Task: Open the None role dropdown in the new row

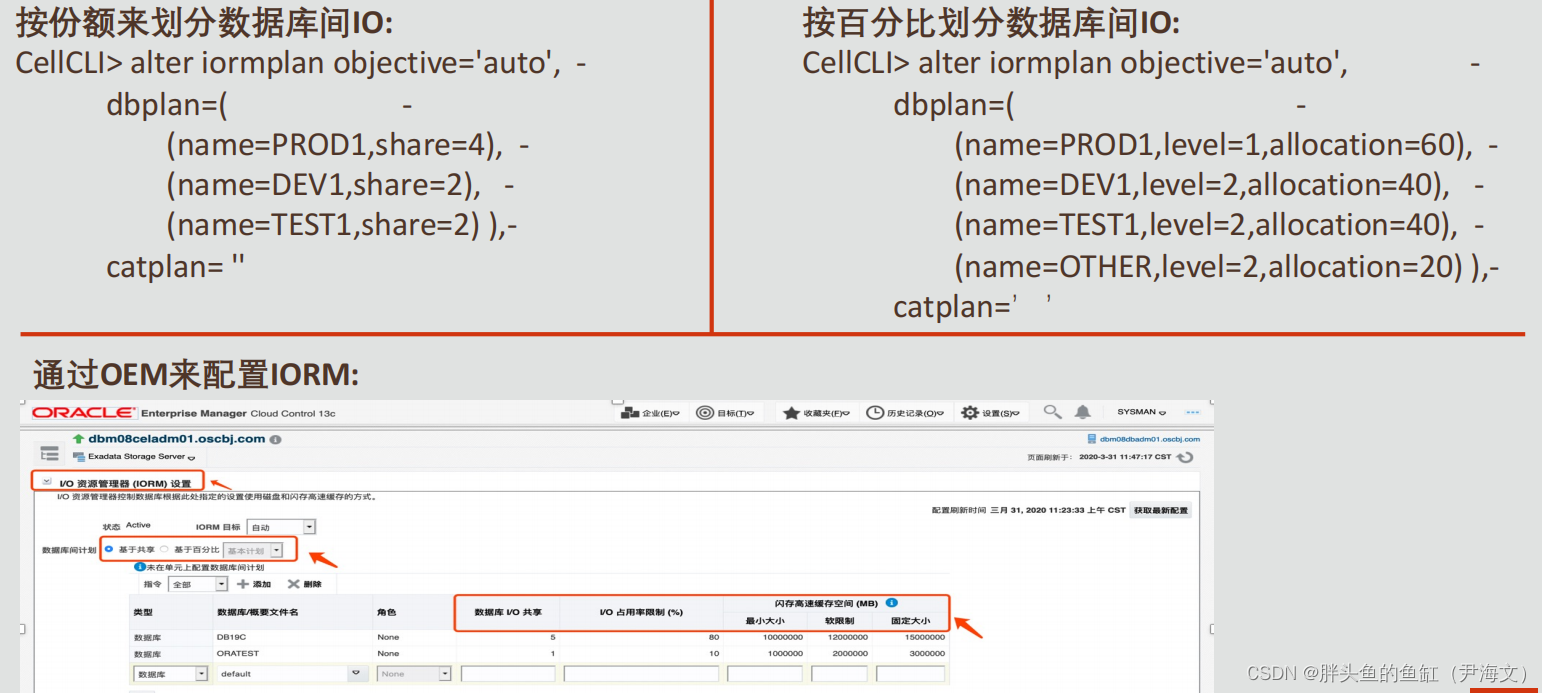Action: (414, 674)
